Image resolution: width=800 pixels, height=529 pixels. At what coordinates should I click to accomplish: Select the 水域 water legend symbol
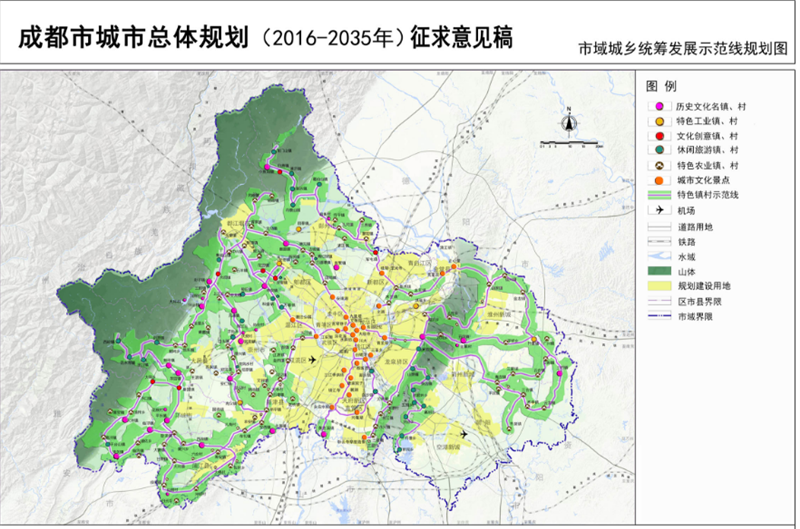658,258
